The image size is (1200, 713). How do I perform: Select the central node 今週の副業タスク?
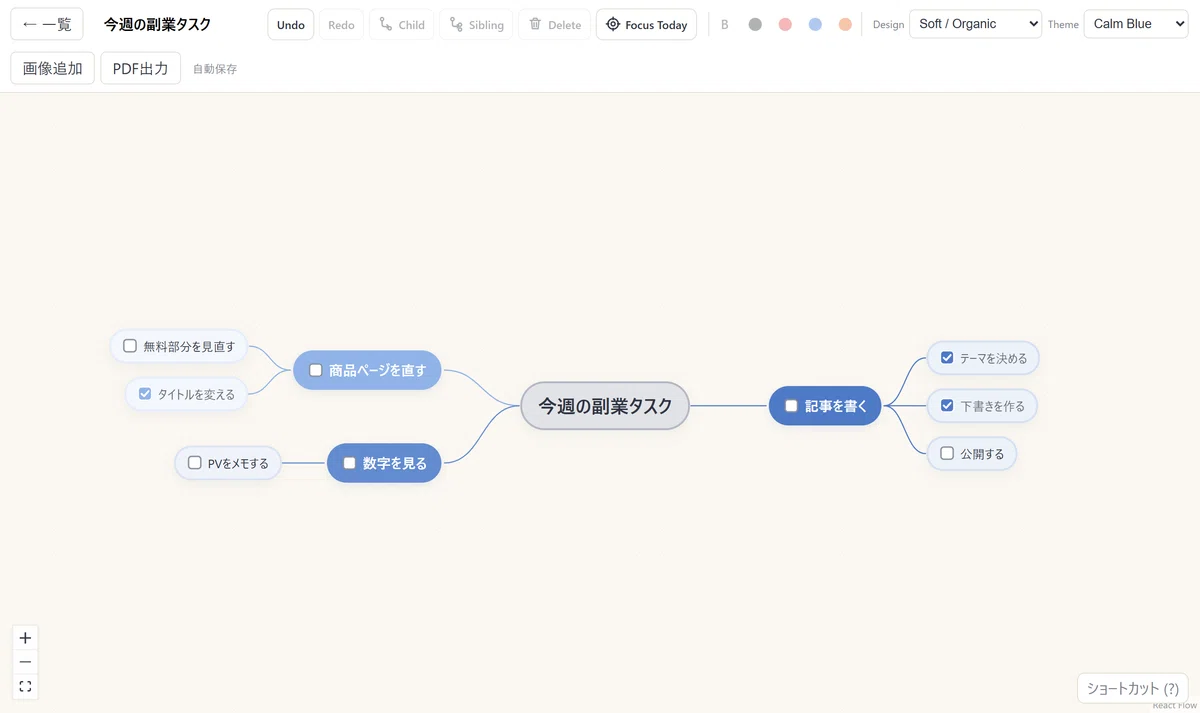point(605,406)
